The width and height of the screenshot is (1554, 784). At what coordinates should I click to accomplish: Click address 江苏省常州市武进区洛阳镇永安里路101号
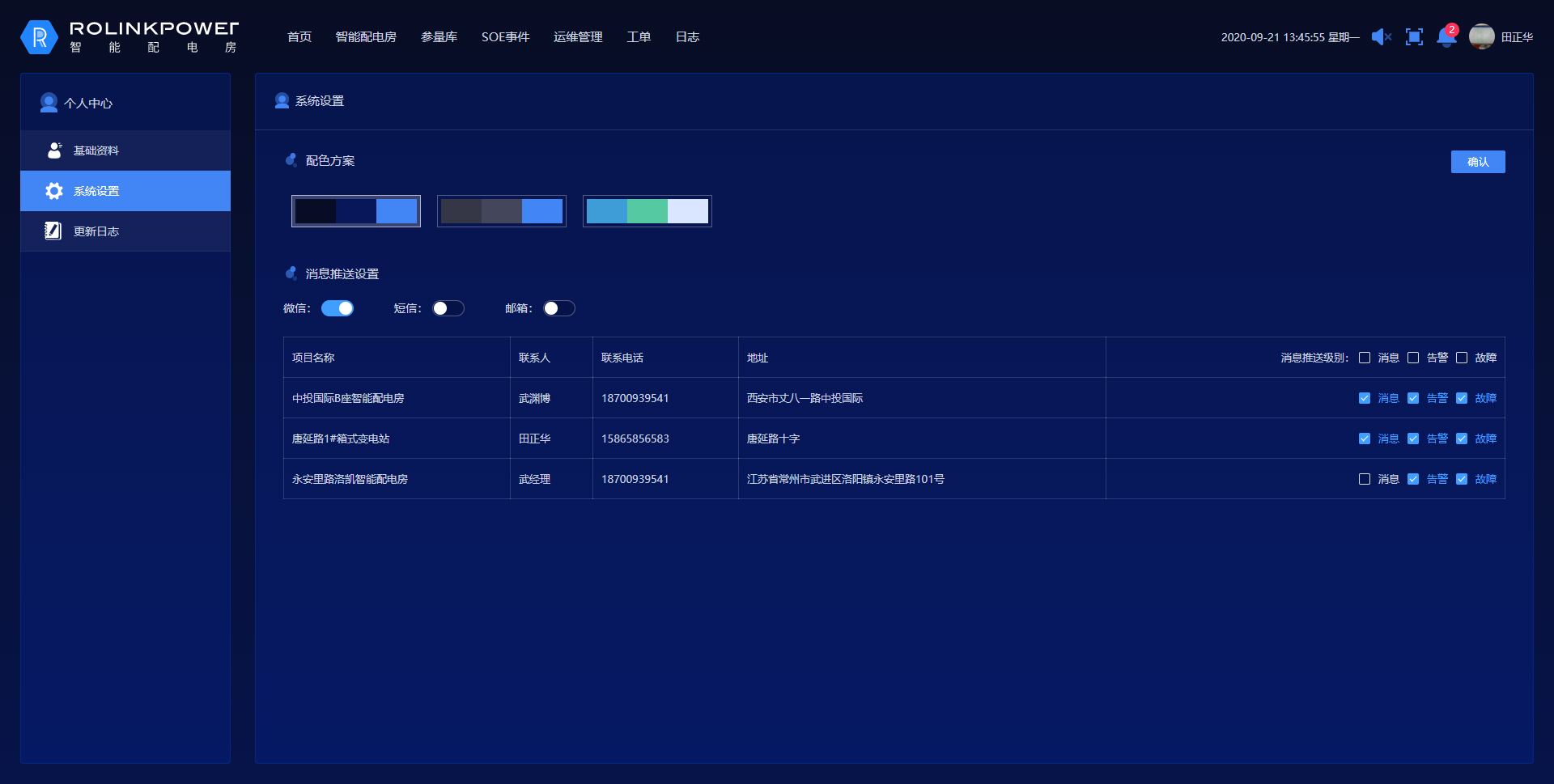846,479
